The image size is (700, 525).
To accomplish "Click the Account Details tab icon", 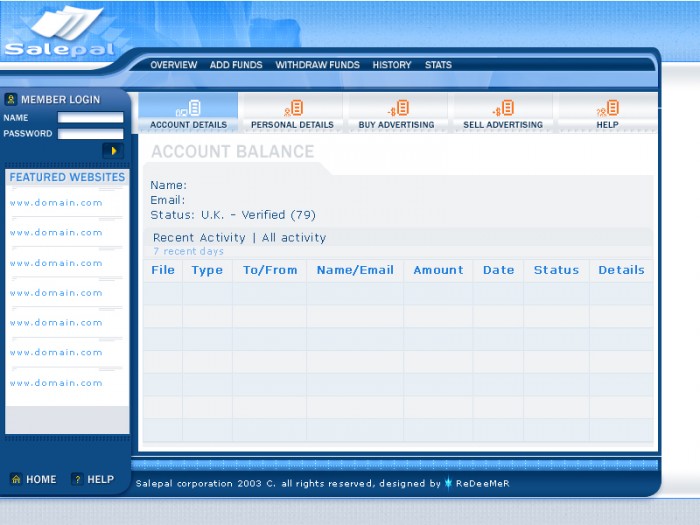I will pyautogui.click(x=188, y=108).
